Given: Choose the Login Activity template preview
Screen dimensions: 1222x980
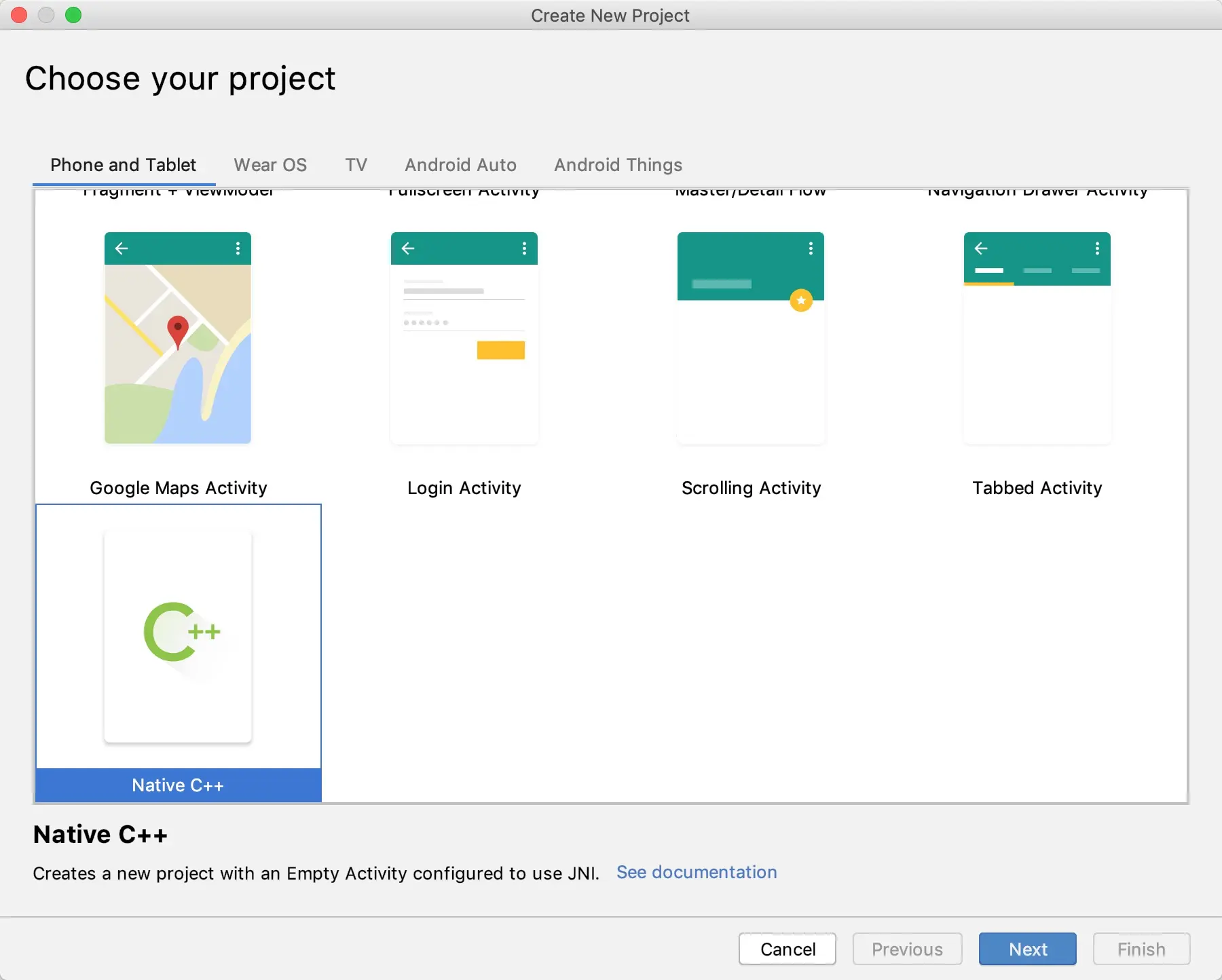Looking at the screenshot, I should coord(464,338).
